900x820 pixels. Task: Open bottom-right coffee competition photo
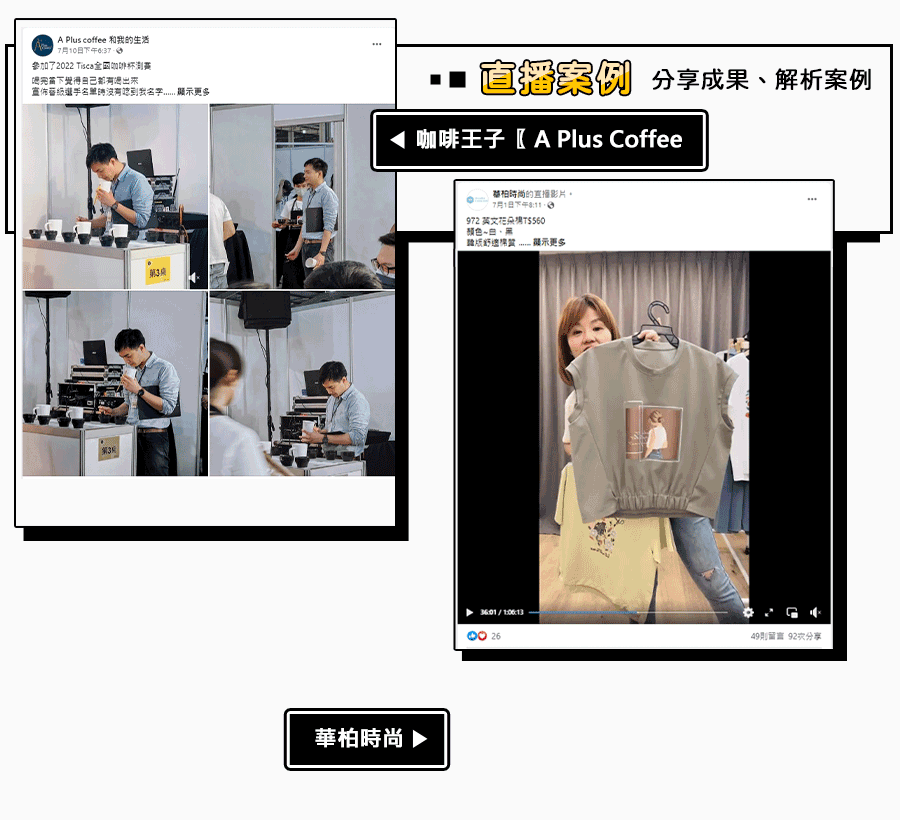[302, 384]
